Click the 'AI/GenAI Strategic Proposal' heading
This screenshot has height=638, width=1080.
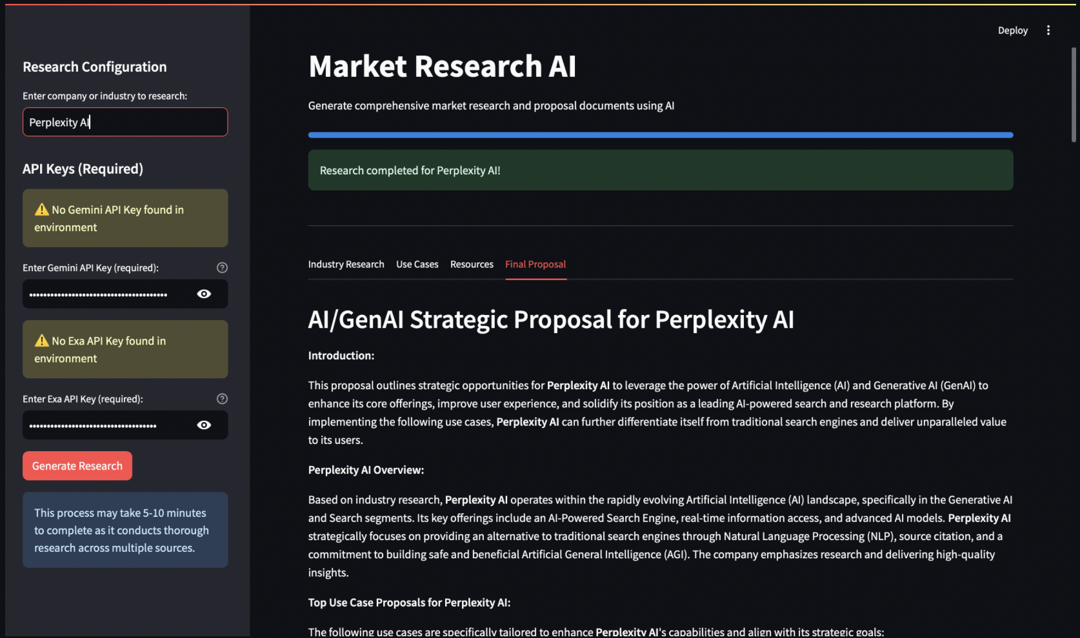click(551, 320)
